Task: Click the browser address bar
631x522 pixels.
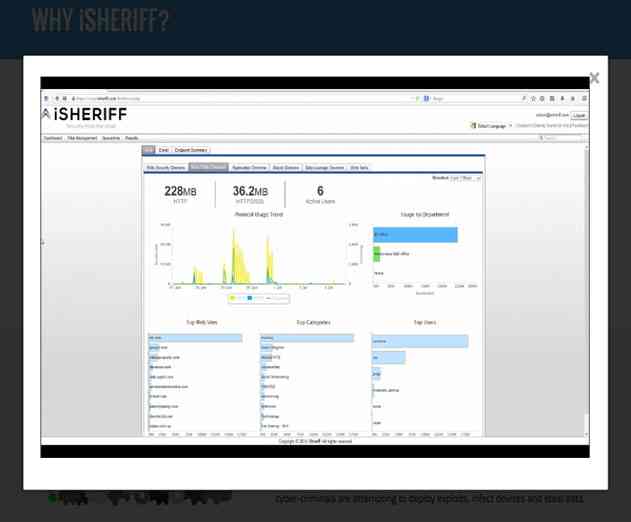Action: pos(241,98)
